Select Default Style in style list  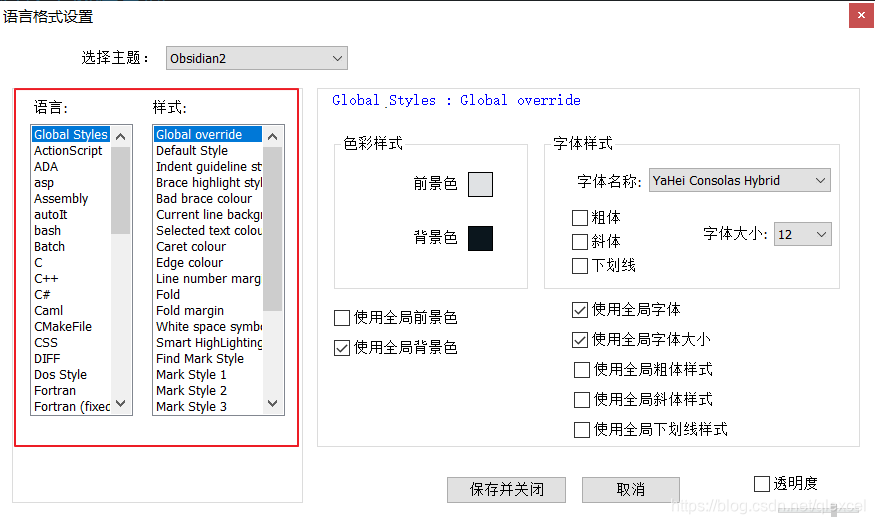coord(208,151)
